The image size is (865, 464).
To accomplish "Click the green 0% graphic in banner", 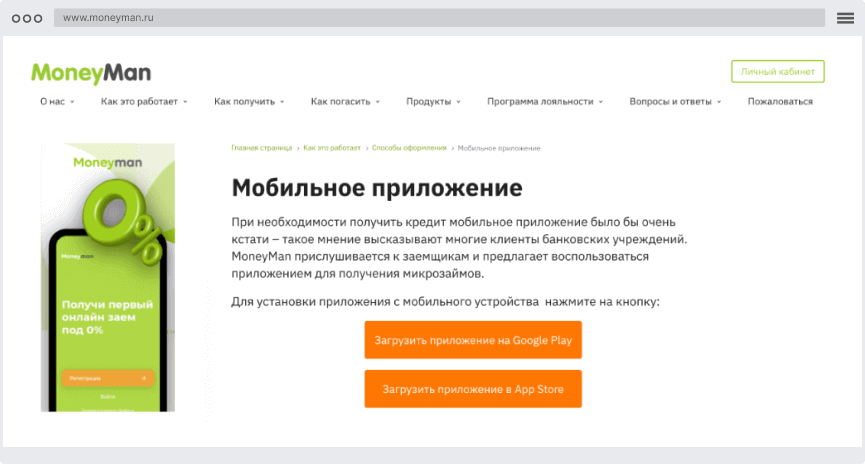I will [x=123, y=220].
